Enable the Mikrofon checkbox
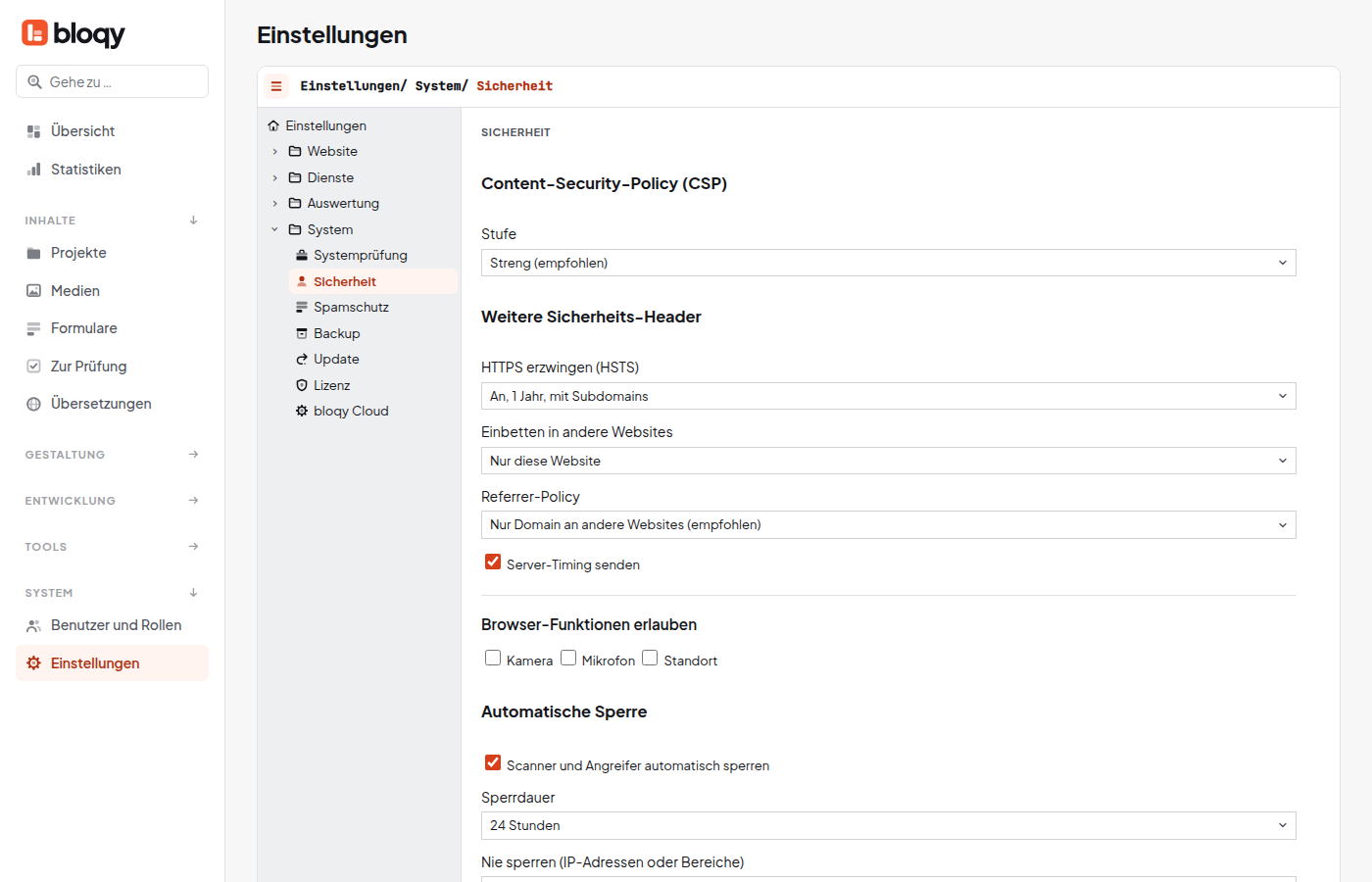 click(568, 658)
